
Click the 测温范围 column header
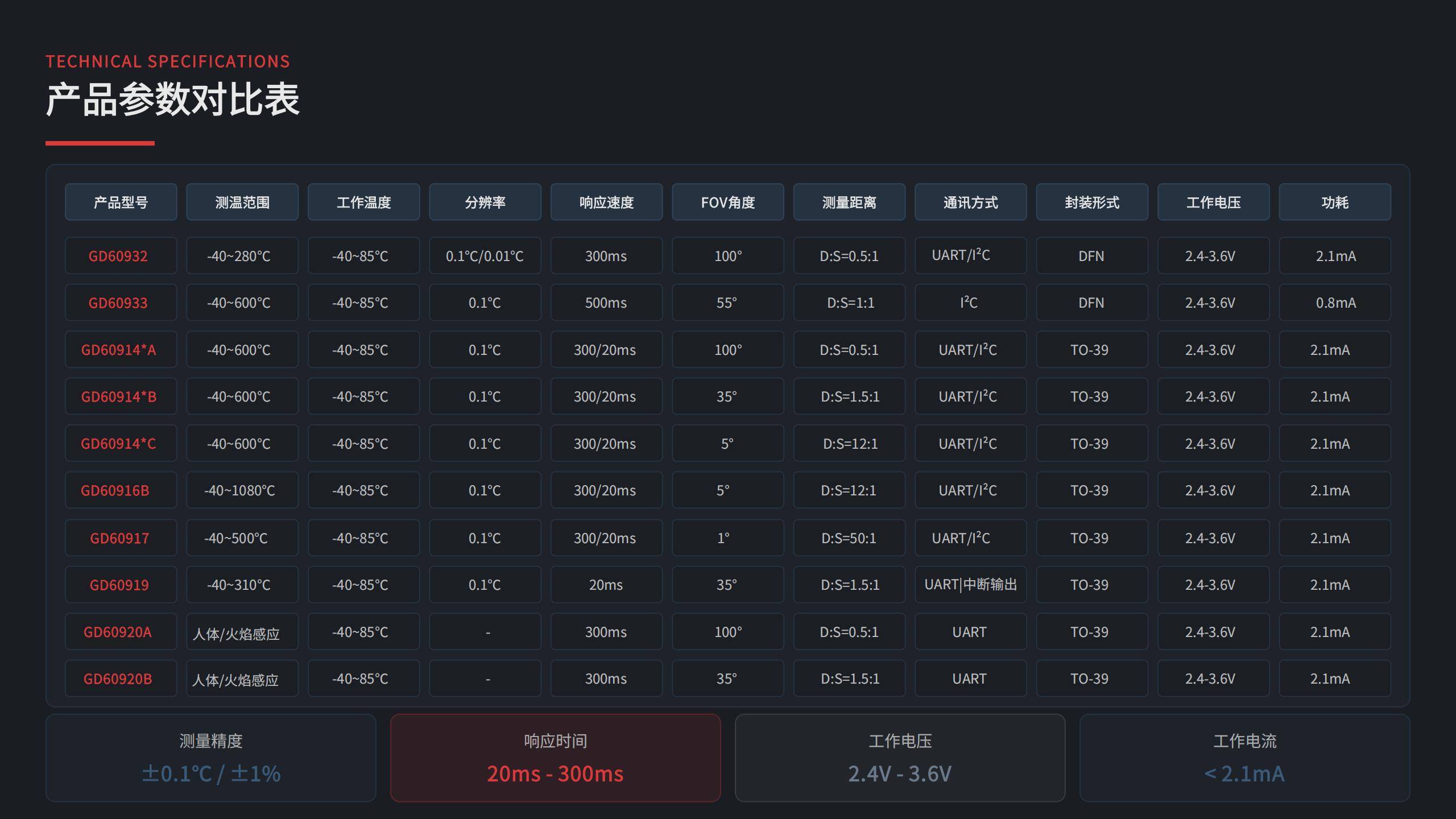point(242,202)
